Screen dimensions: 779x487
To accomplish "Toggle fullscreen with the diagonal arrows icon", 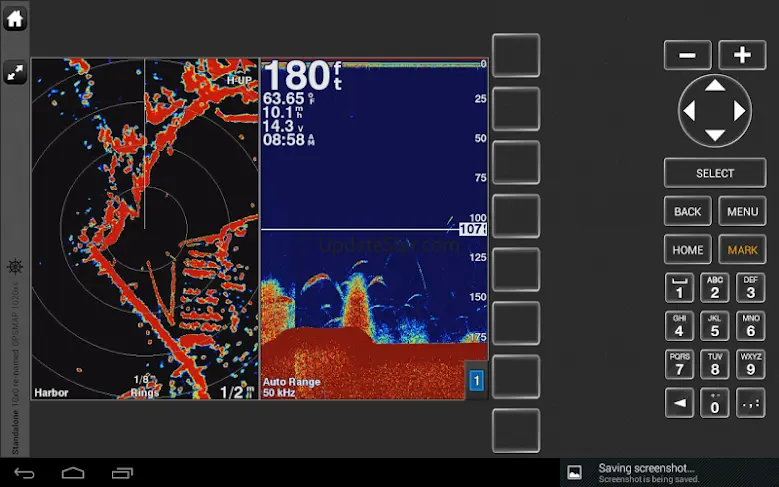I will tap(15, 72).
